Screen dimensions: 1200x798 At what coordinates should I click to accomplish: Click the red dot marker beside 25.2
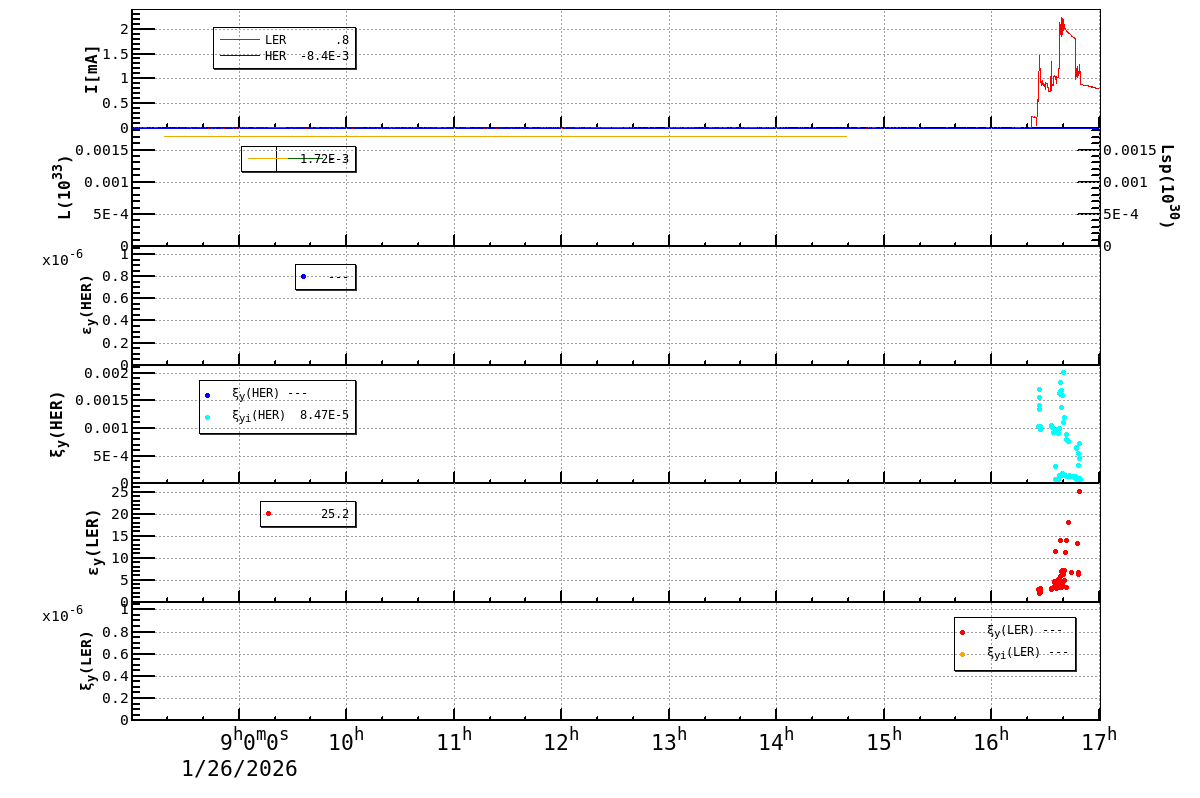click(268, 513)
